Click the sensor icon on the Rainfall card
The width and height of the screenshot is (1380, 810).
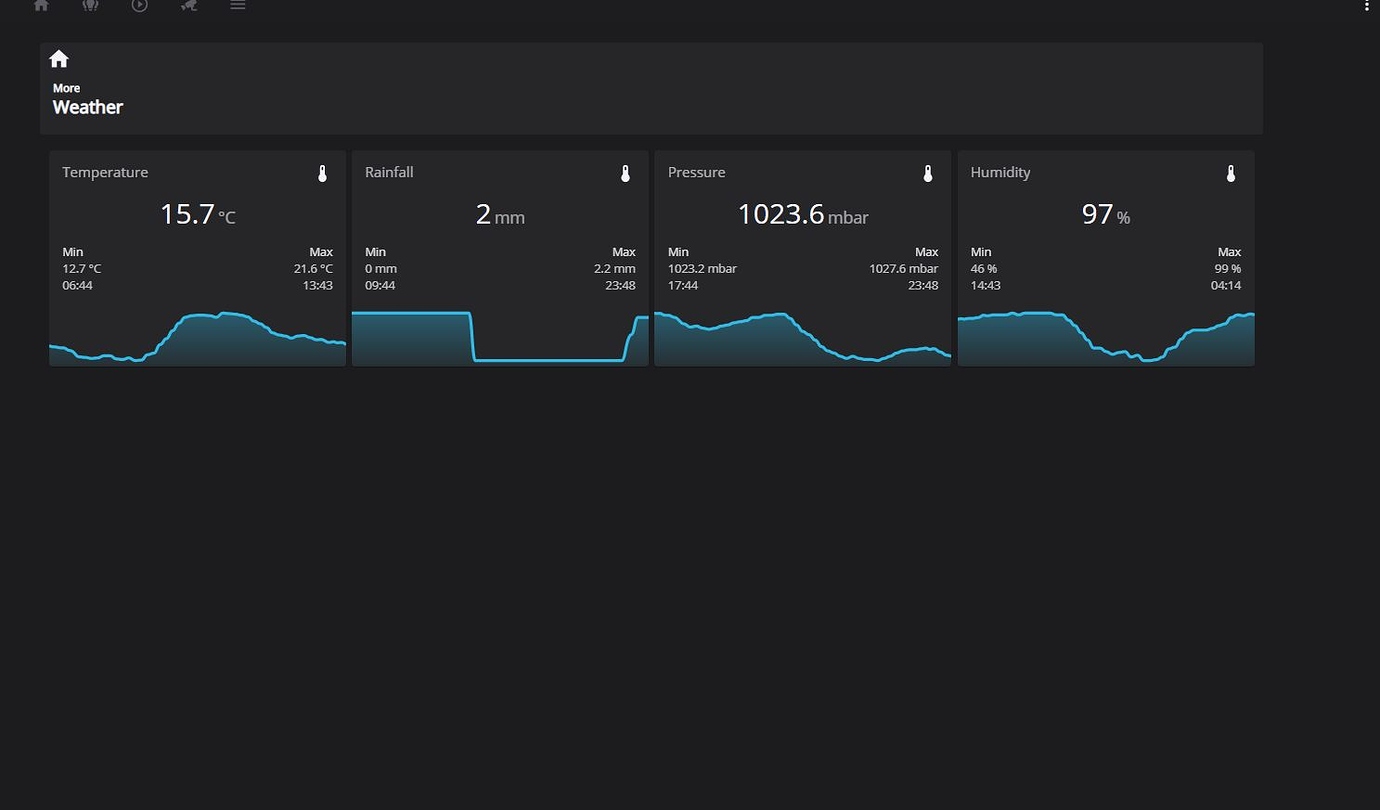(x=625, y=172)
